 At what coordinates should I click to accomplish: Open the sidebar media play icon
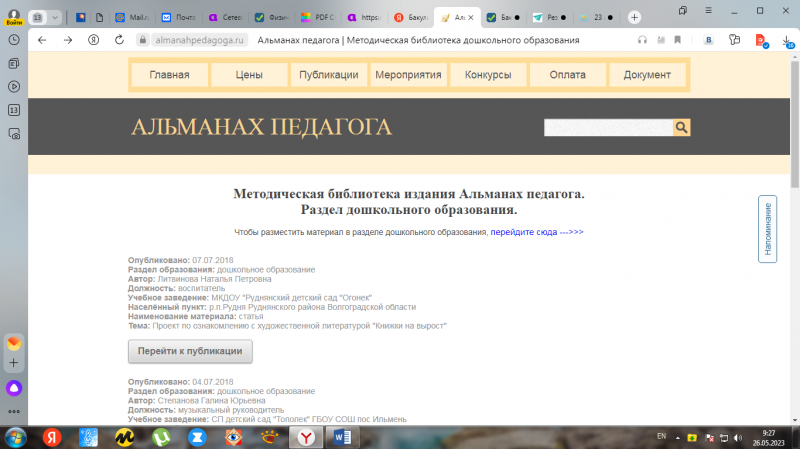14,87
